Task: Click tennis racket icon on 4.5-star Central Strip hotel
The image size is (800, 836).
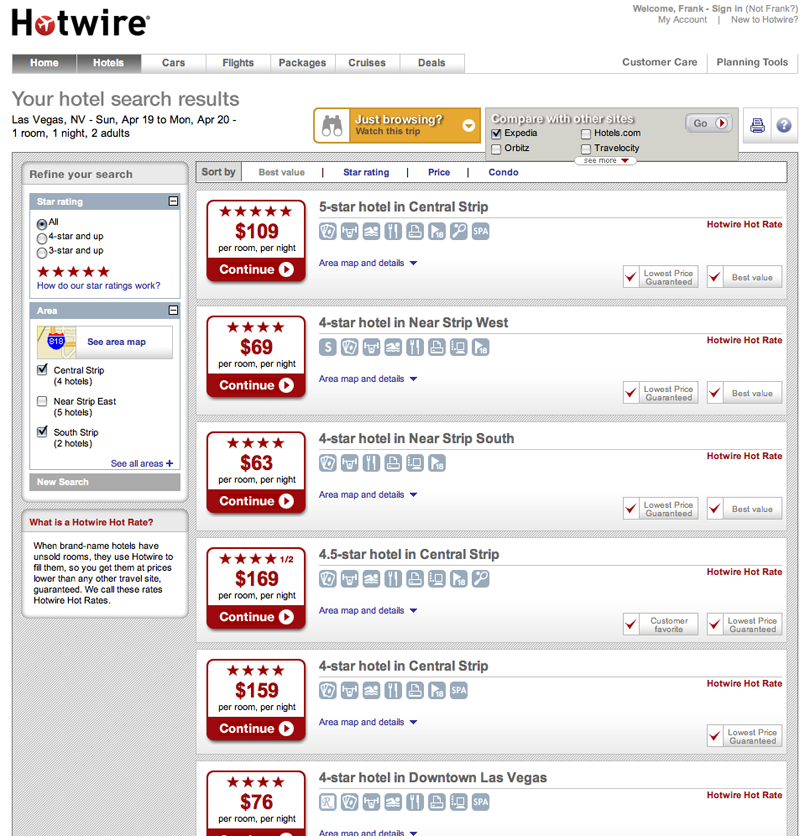Action: [x=481, y=579]
